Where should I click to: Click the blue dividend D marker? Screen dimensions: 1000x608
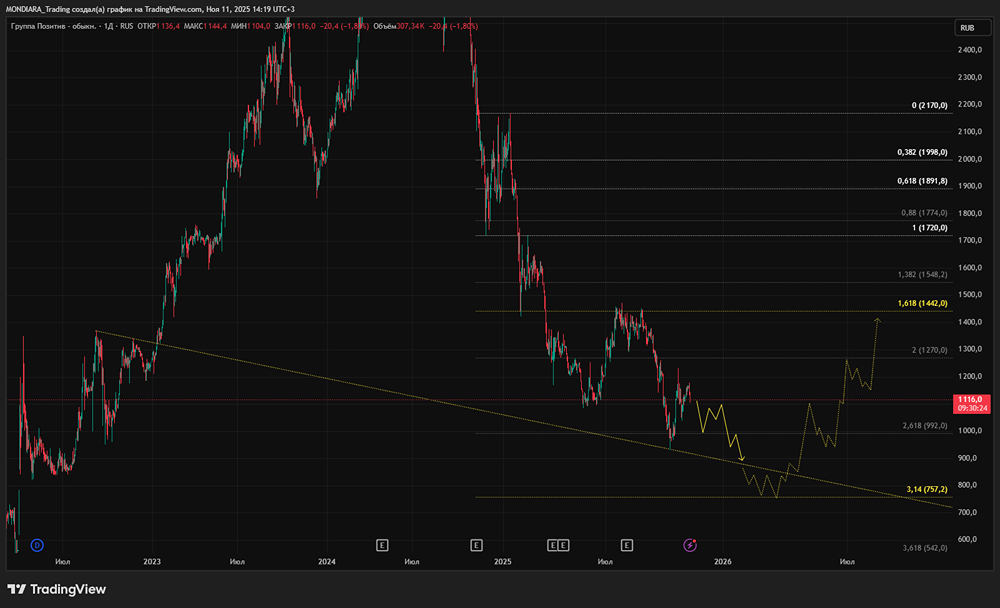click(37, 545)
